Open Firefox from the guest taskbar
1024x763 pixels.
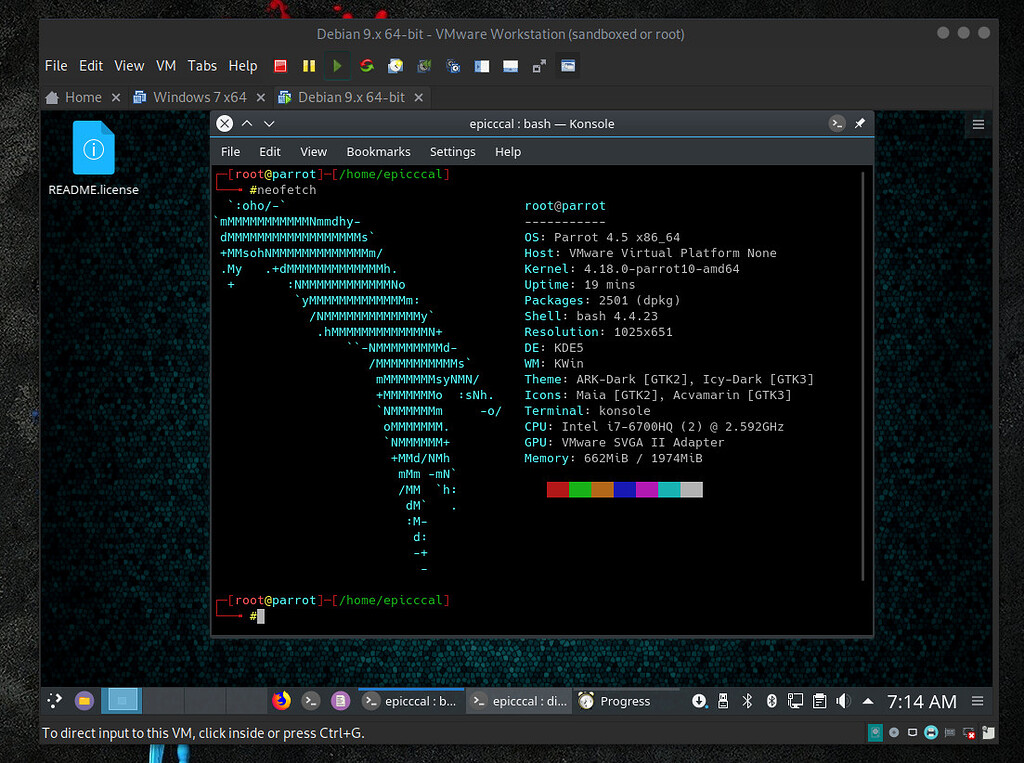point(281,701)
